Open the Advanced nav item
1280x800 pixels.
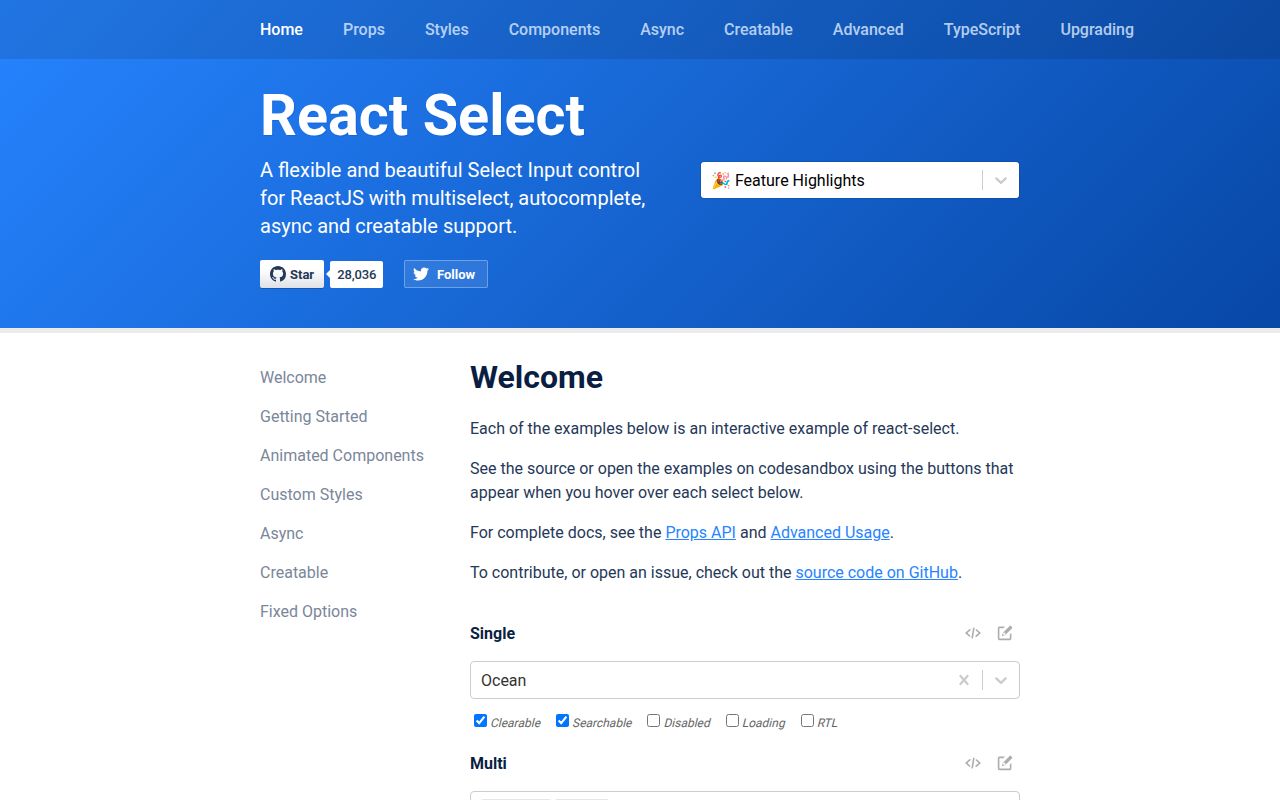pyautogui.click(x=868, y=29)
